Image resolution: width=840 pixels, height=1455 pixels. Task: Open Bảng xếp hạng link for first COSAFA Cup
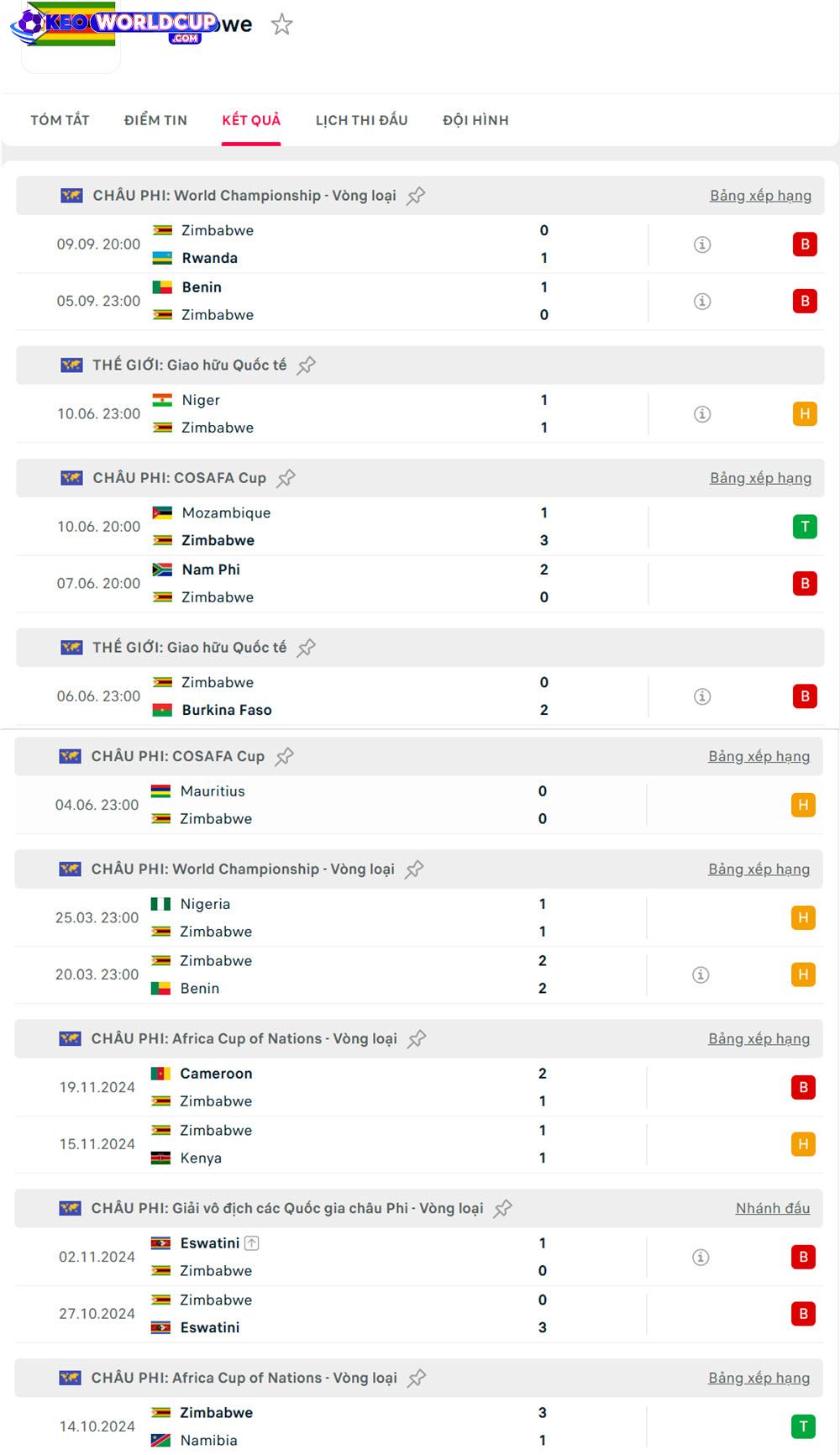click(x=760, y=478)
